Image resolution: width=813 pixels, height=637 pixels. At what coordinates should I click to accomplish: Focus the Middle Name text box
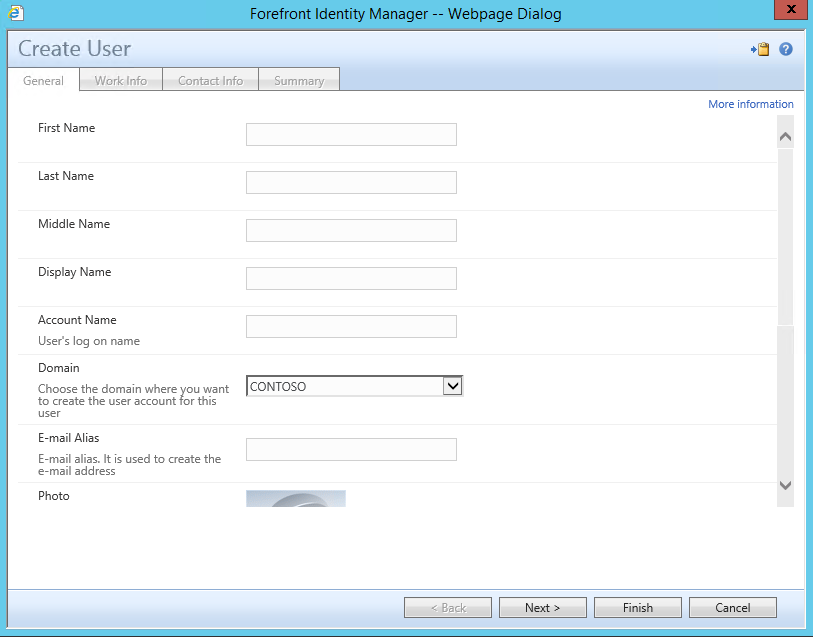pos(351,230)
